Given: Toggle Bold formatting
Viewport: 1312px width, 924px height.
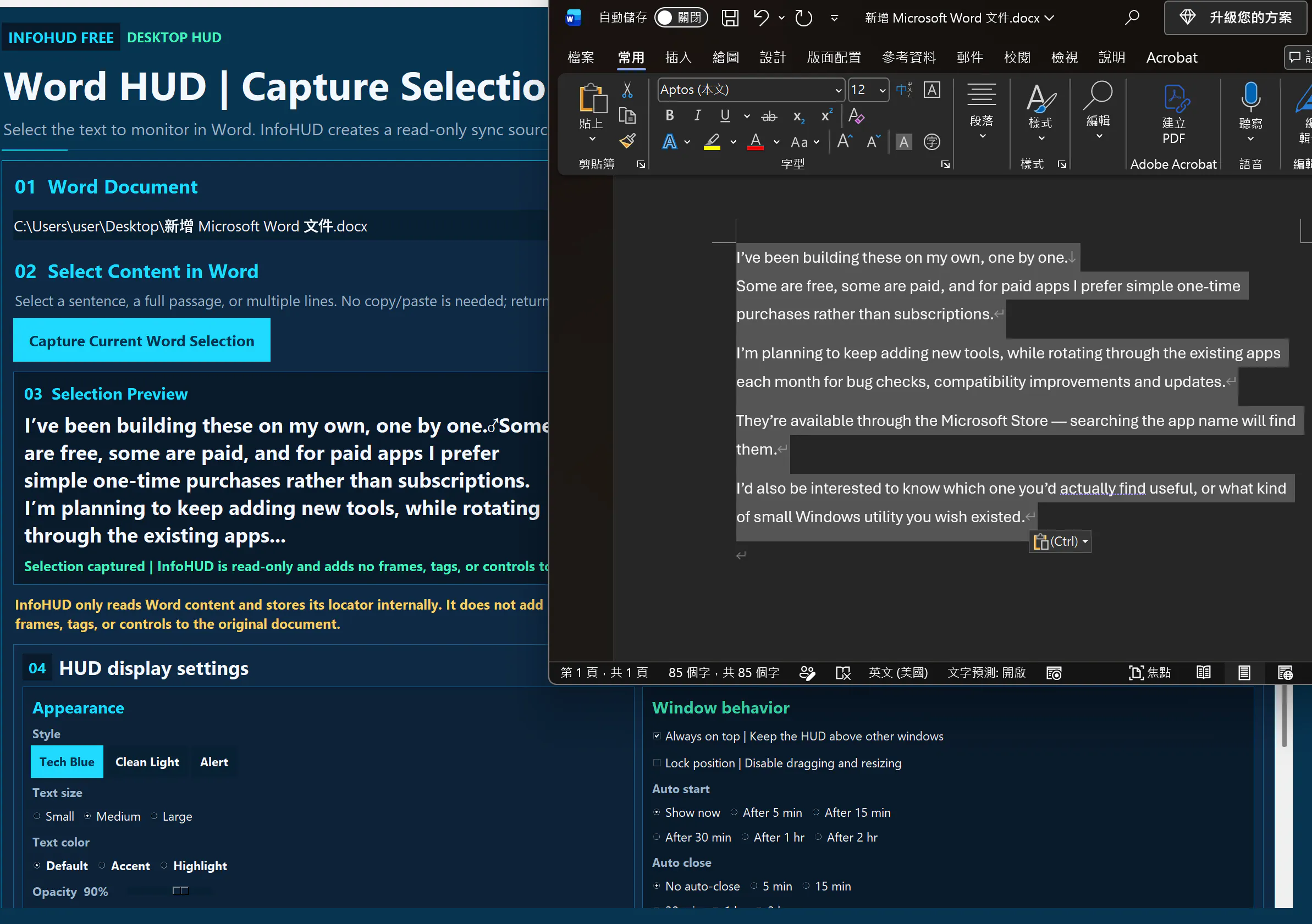Looking at the screenshot, I should tap(670, 116).
